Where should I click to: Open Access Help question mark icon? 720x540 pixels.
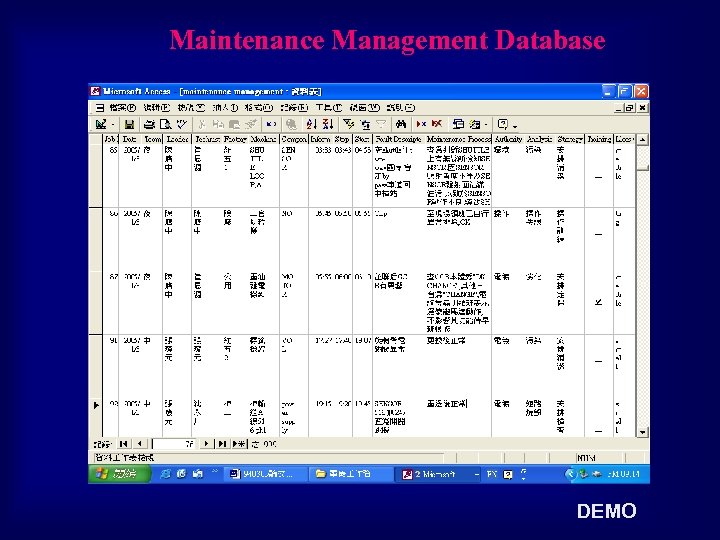pyautogui.click(x=503, y=124)
